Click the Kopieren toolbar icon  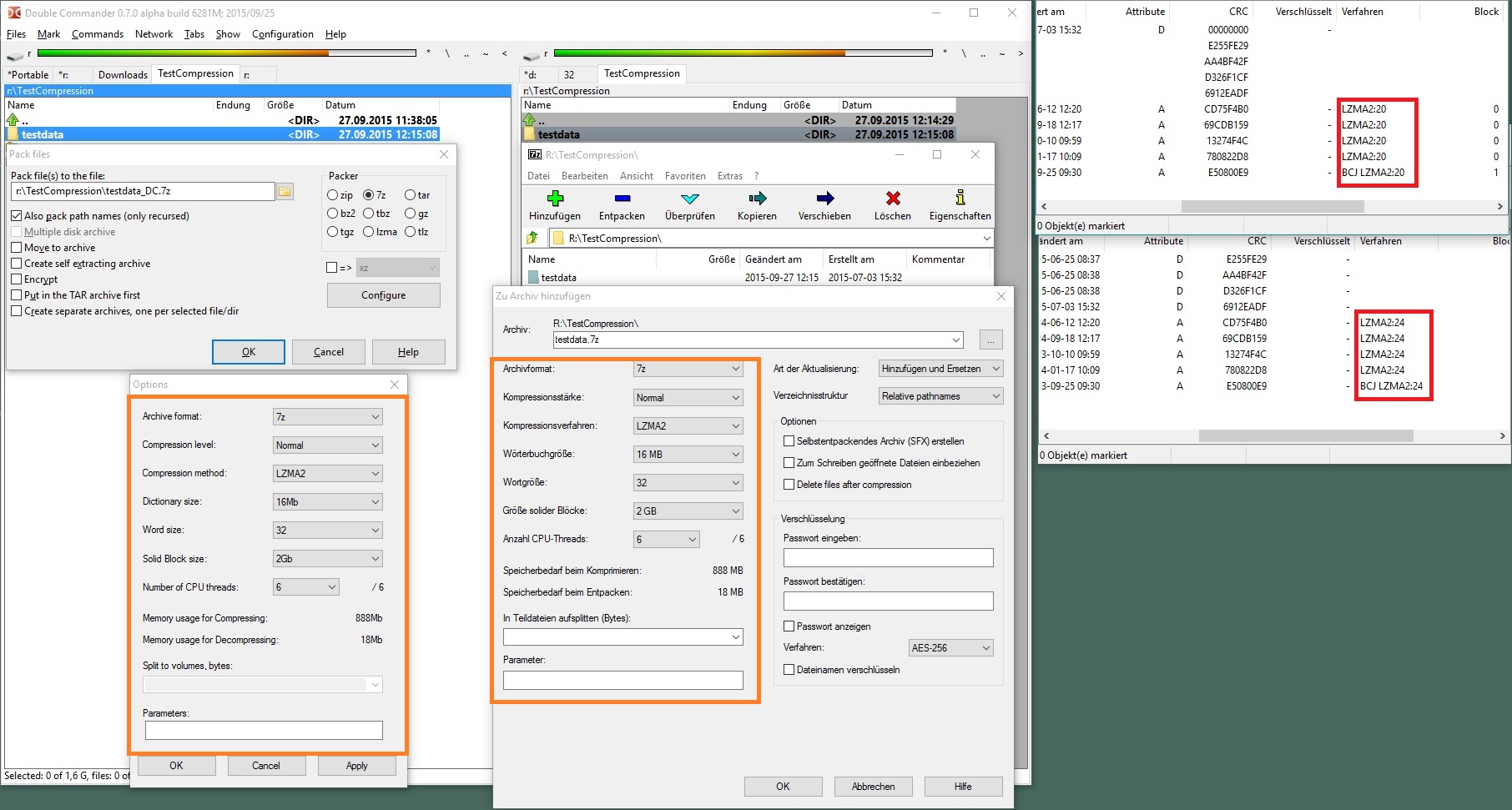point(757,199)
